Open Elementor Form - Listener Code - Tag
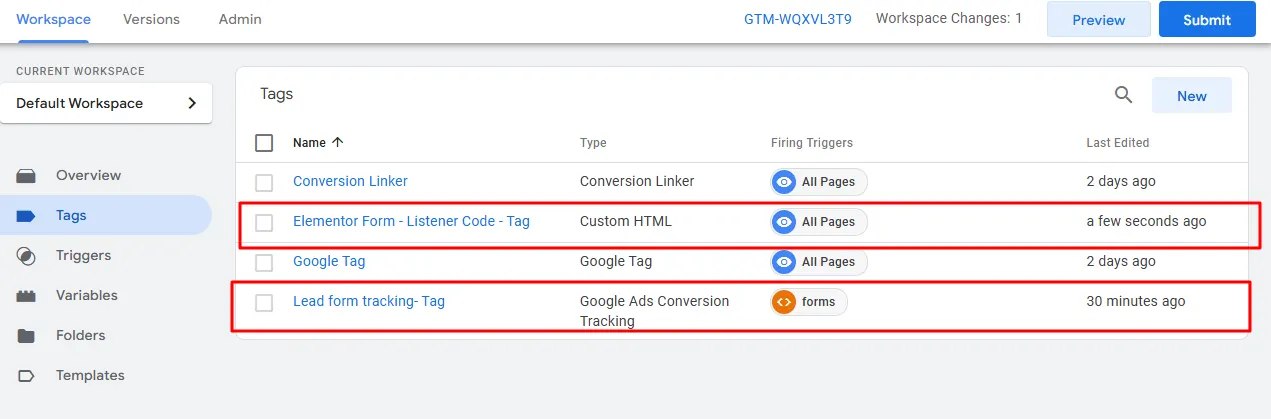1271x419 pixels. [411, 221]
